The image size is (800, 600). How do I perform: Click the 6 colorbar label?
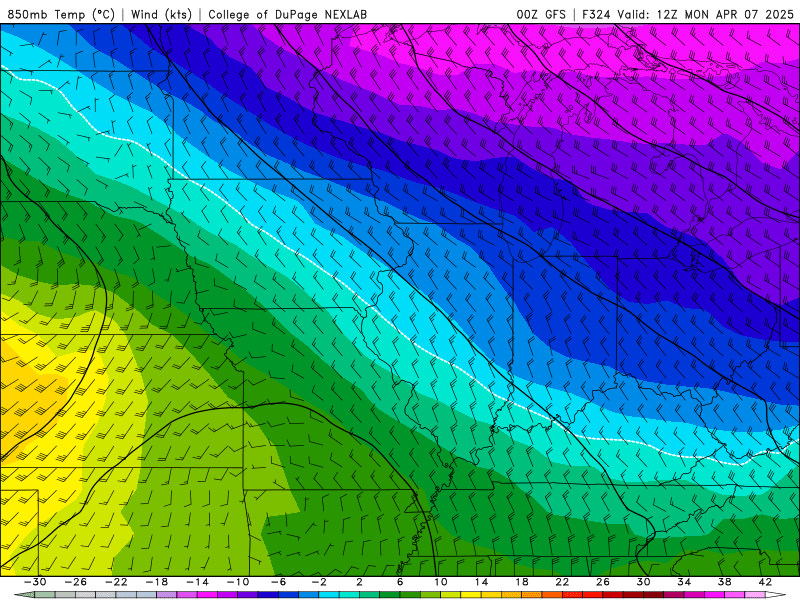[400, 582]
